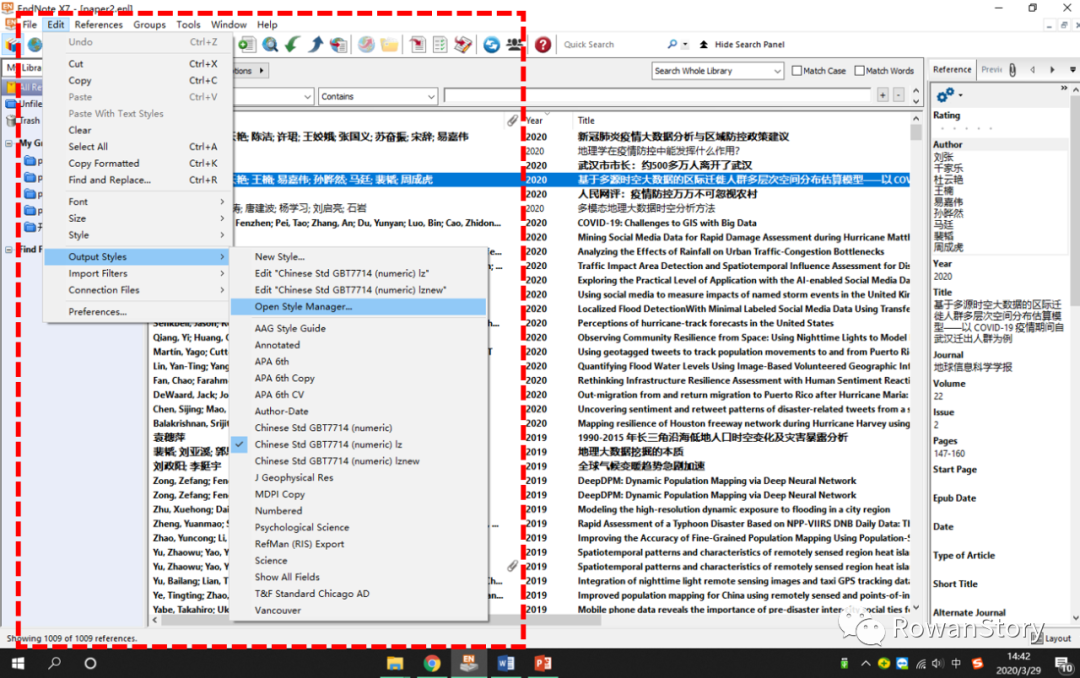Click the Return to Word Processor icon
Image resolution: width=1080 pixels, height=678 pixels.
click(463, 45)
